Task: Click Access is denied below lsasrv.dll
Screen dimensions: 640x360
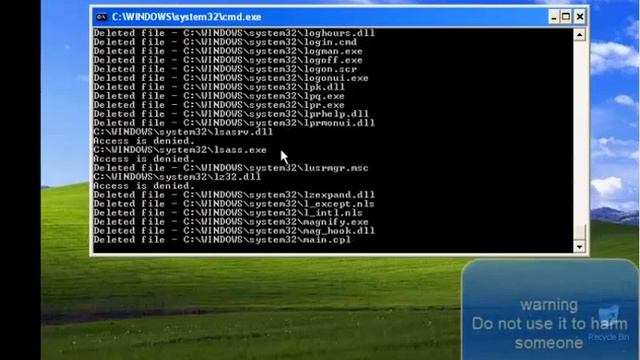Action: tap(144, 141)
